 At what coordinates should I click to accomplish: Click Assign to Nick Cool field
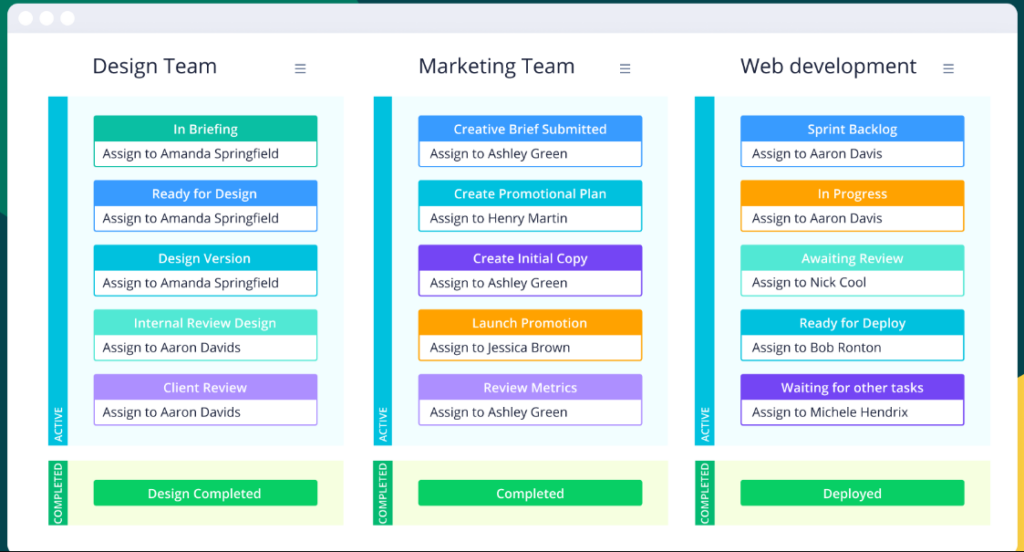pyautogui.click(x=852, y=283)
